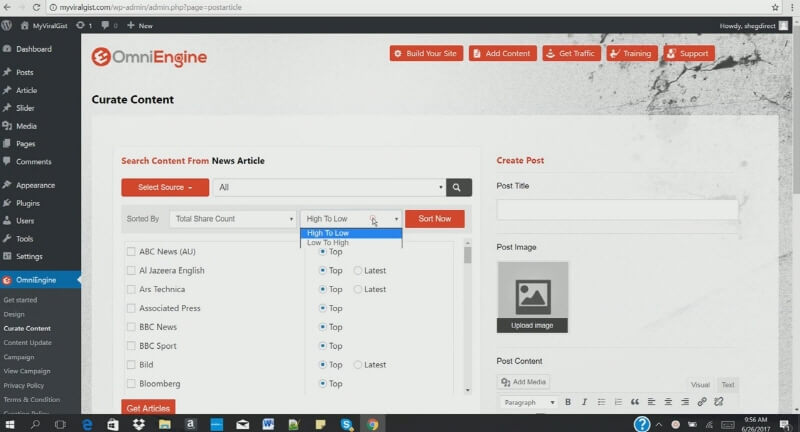Image resolution: width=800 pixels, height=432 pixels.
Task: Choose the Latest radio for Al Jazeera English
Action: 358,270
